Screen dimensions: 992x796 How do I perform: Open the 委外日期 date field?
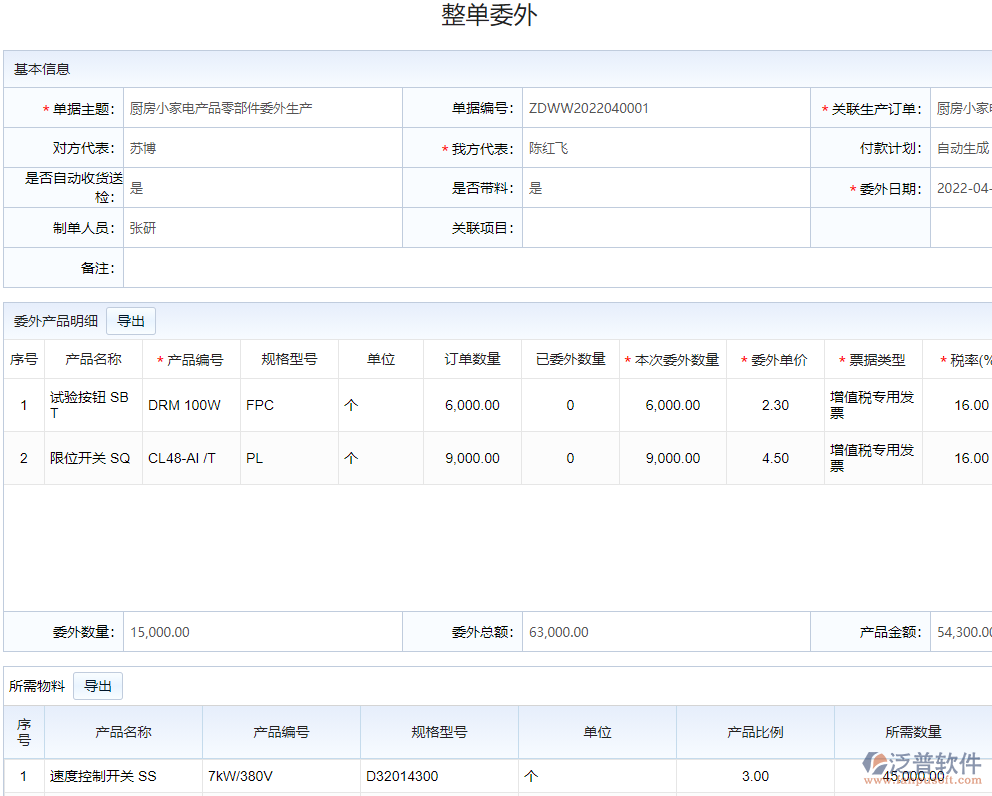click(x=960, y=187)
